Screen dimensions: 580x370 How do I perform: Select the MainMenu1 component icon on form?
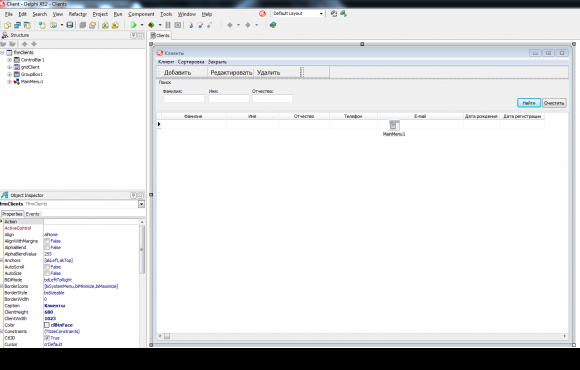pyautogui.click(x=394, y=125)
